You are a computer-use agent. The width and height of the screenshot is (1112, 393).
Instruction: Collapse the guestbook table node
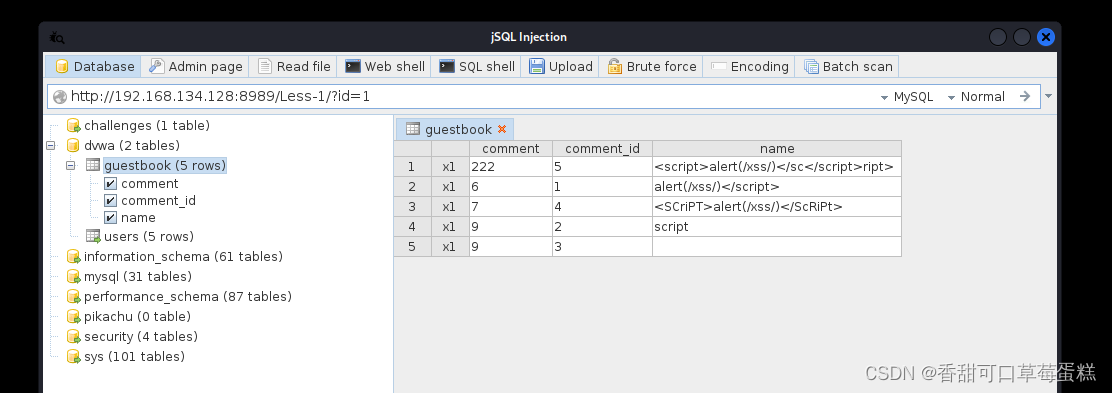coord(70,165)
